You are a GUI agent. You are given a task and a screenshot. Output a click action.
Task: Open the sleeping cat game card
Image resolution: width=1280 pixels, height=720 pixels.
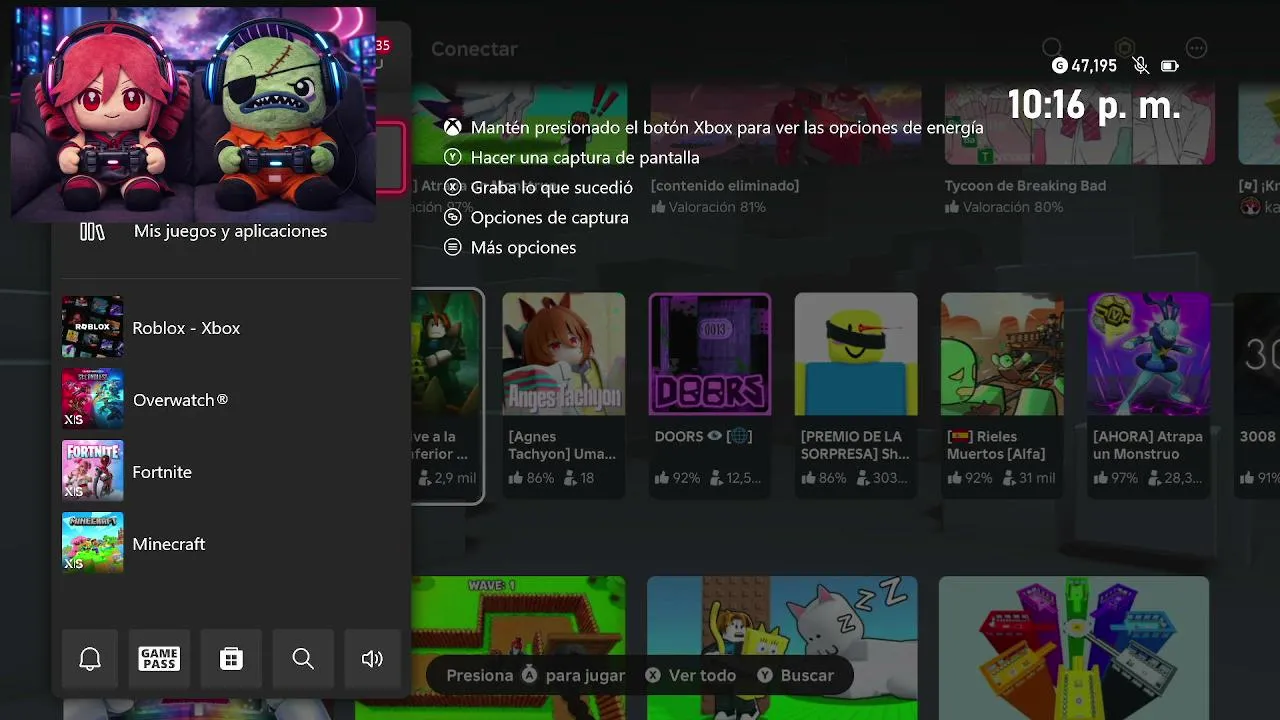pyautogui.click(x=782, y=648)
